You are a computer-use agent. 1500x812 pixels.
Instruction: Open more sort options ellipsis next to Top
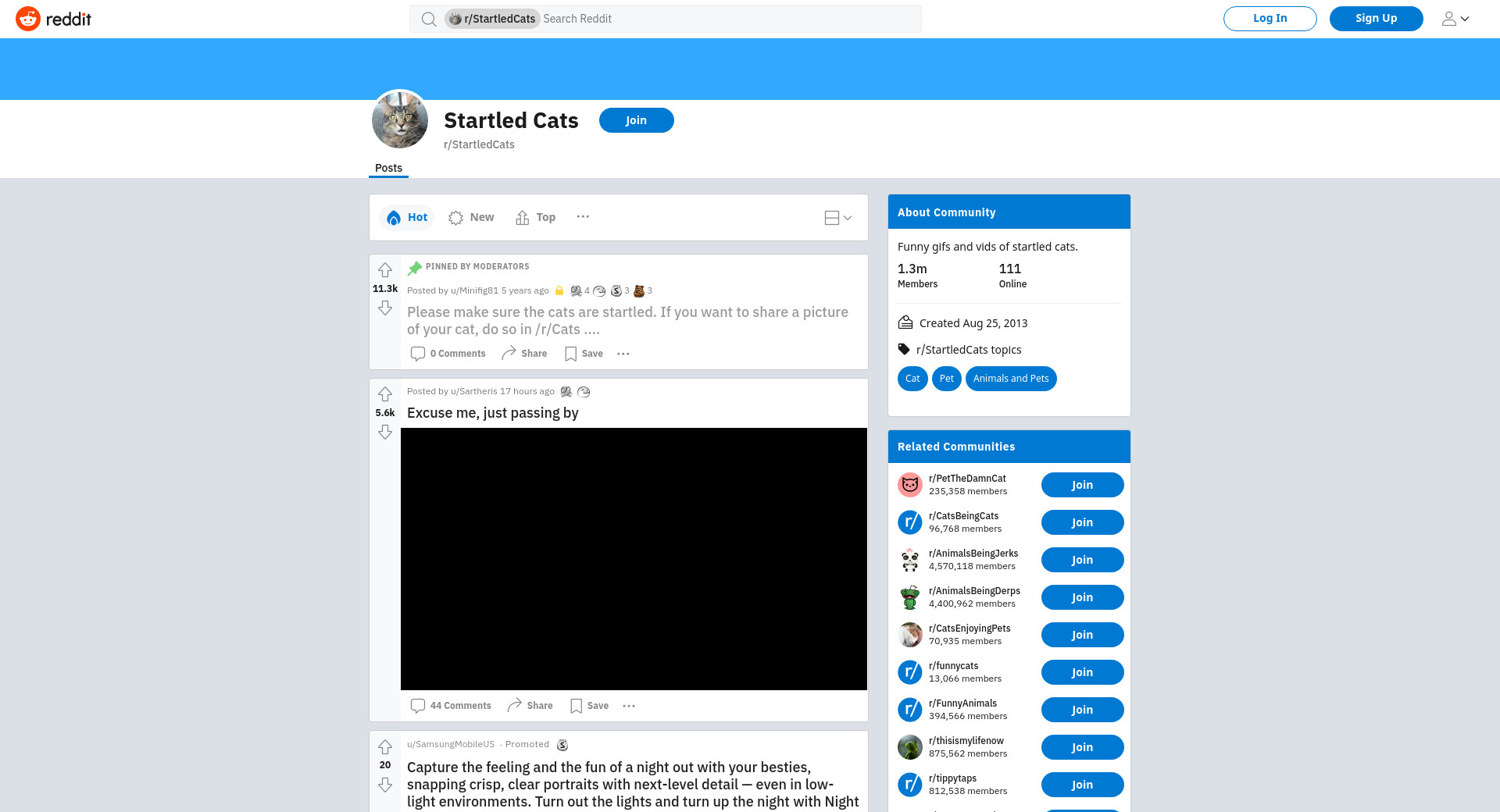click(x=583, y=217)
